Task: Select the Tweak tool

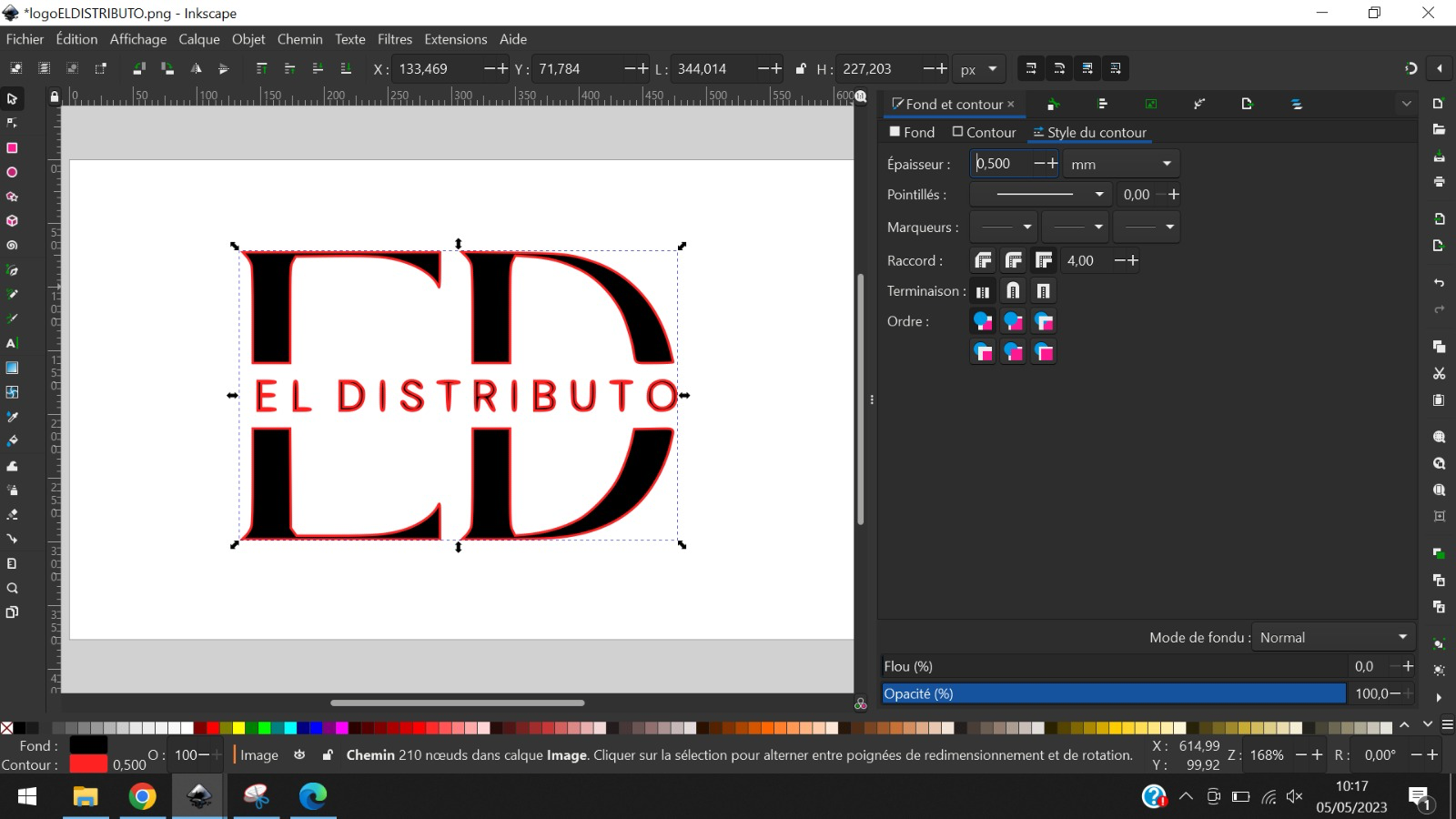Action: coord(12,466)
